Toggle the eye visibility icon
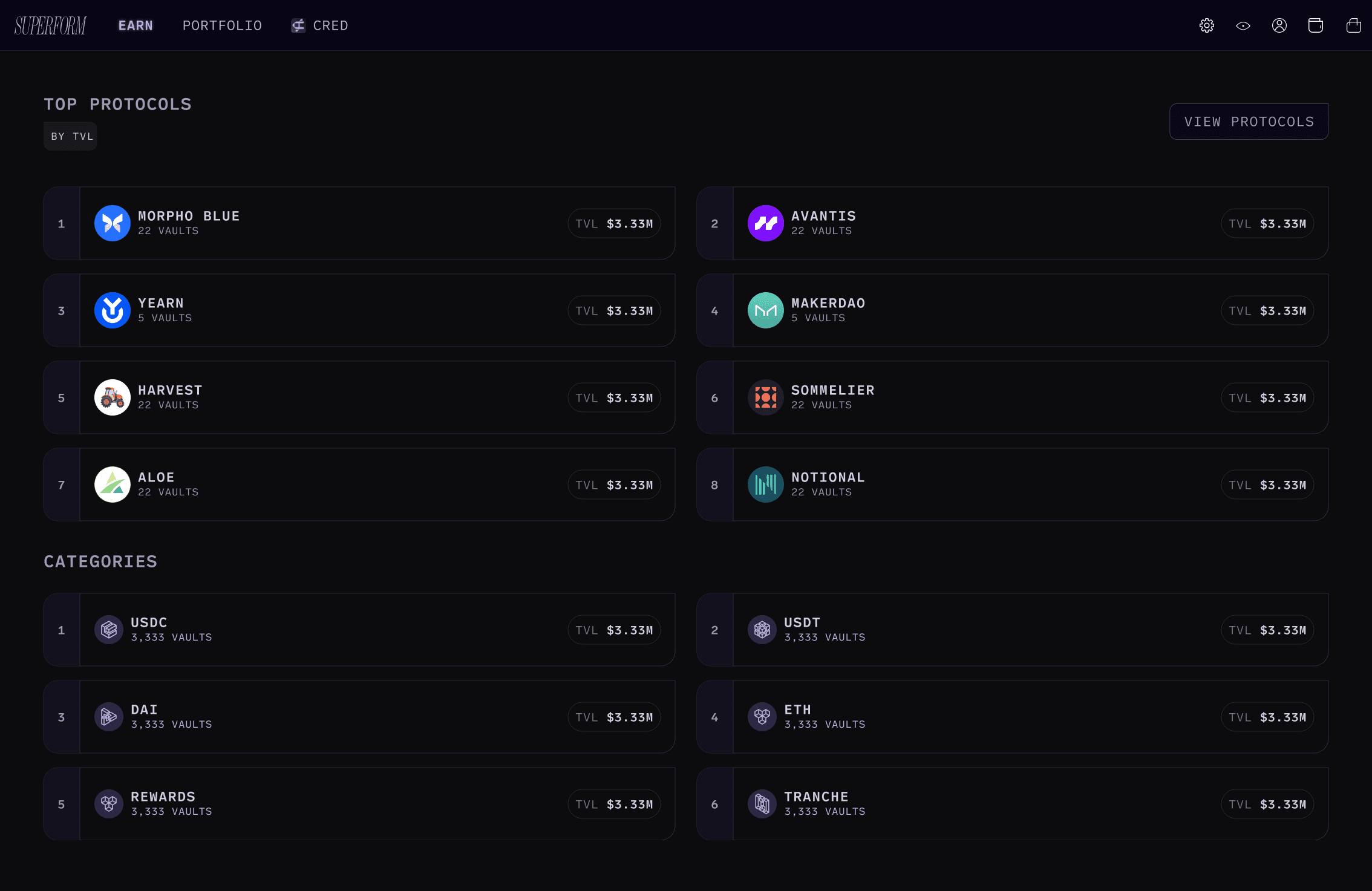 click(x=1243, y=25)
